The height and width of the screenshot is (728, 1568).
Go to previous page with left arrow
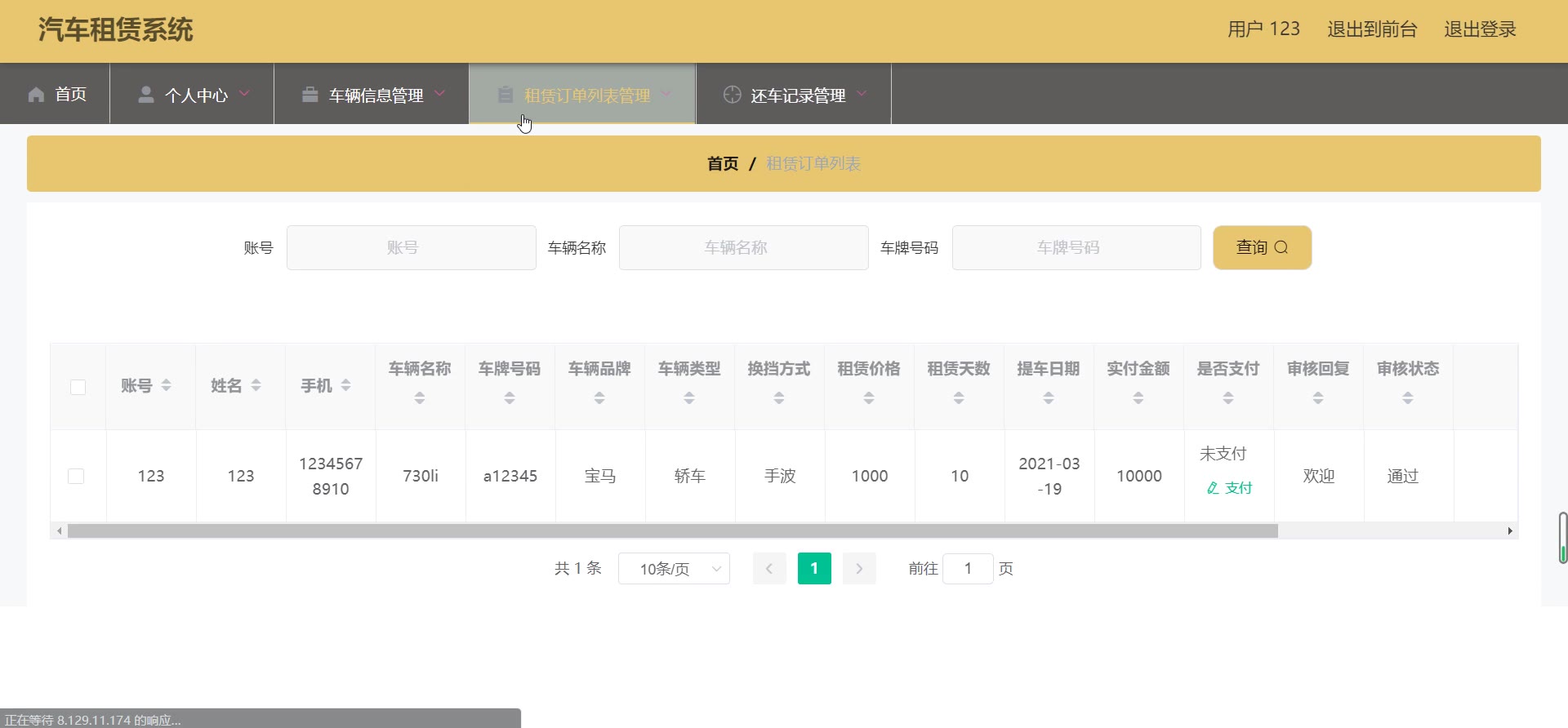point(769,569)
